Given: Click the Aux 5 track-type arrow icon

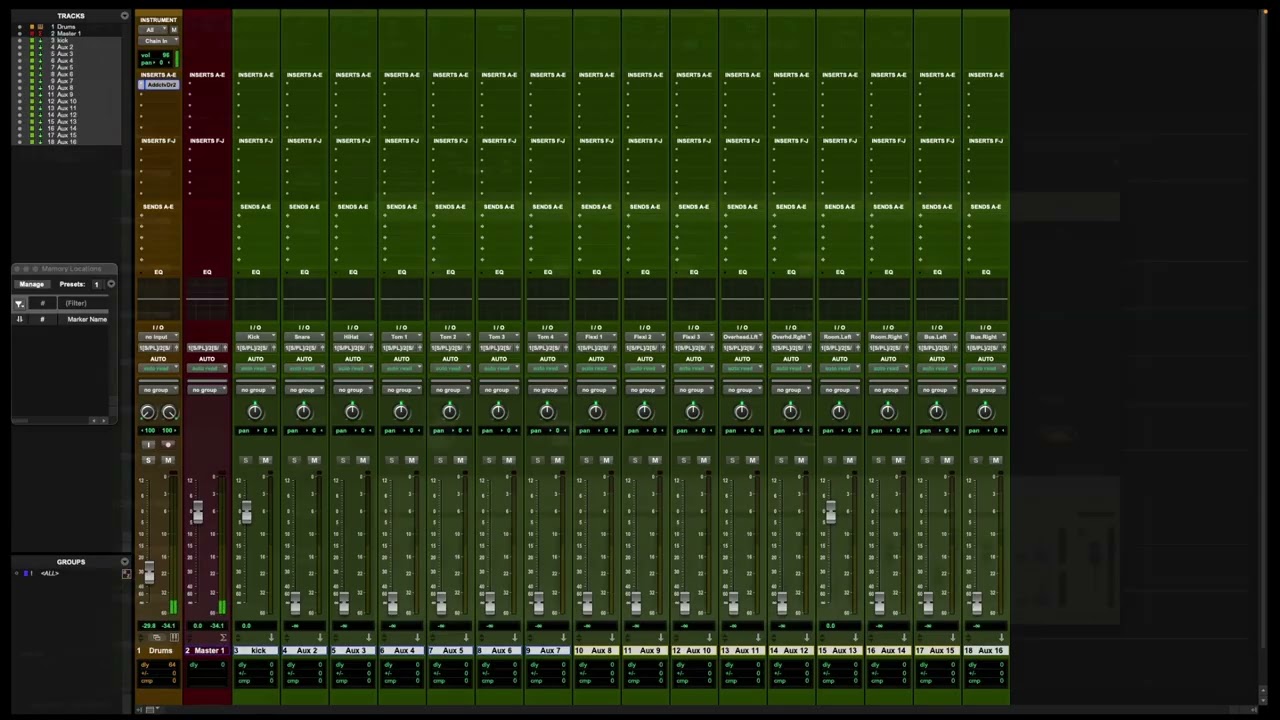Looking at the screenshot, I should click(x=466, y=637).
